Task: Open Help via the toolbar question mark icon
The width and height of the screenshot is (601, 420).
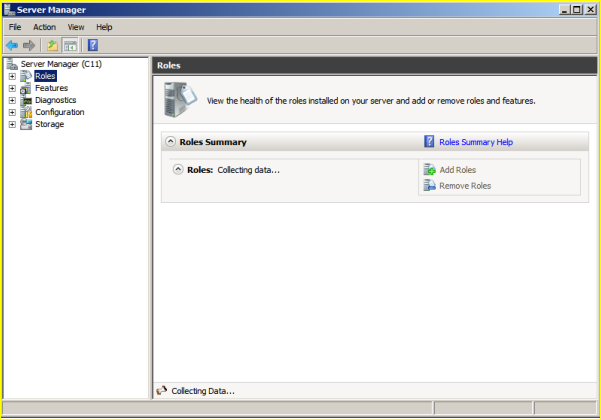Action: click(x=93, y=45)
